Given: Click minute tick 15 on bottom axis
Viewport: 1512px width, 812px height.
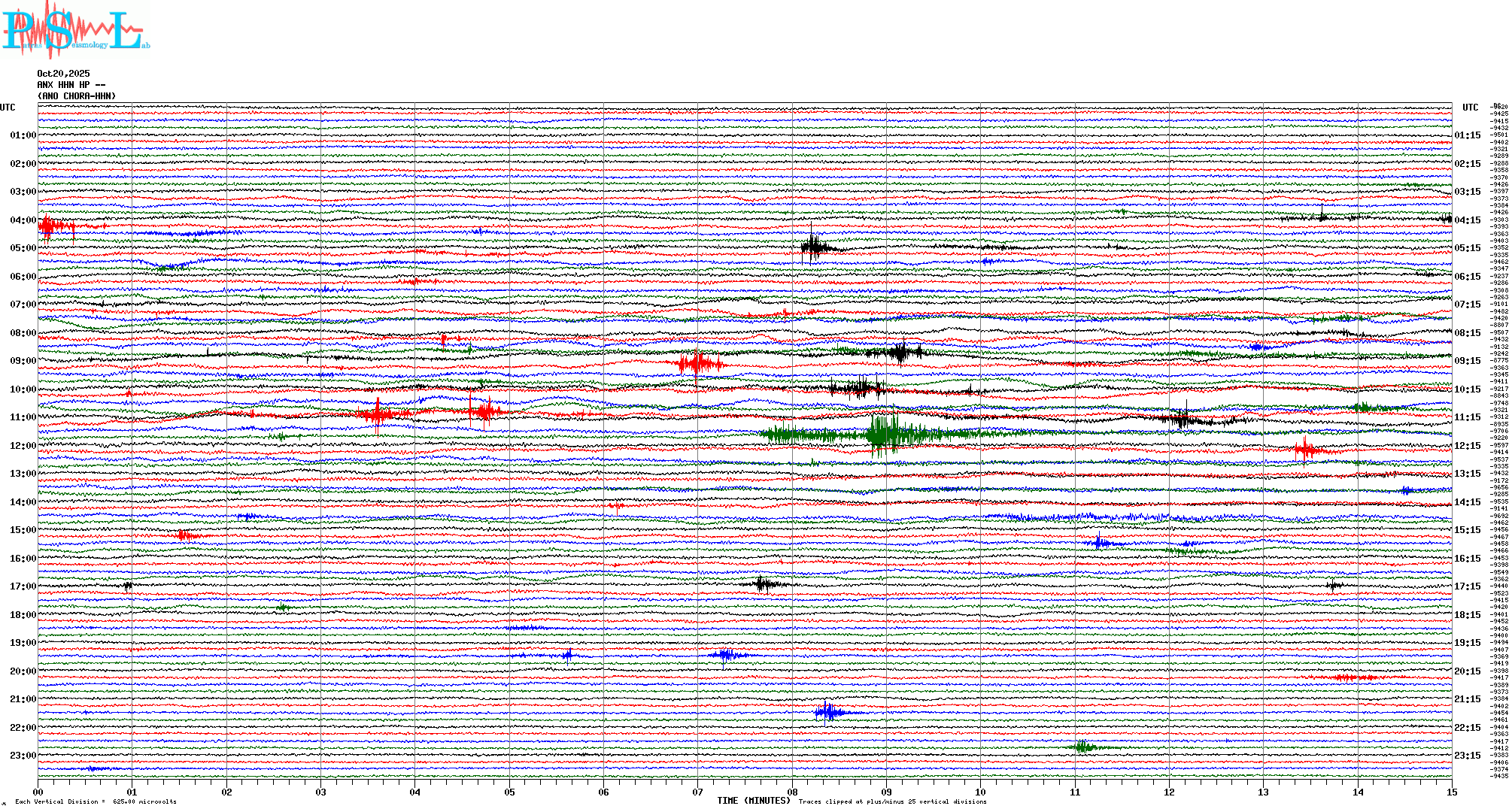Looking at the screenshot, I should click(1451, 792).
